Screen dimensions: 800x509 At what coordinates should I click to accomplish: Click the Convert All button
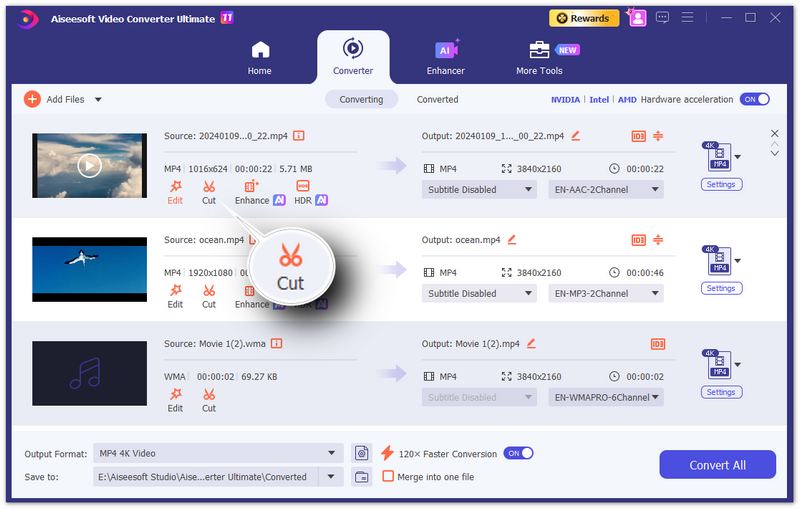coord(717,465)
